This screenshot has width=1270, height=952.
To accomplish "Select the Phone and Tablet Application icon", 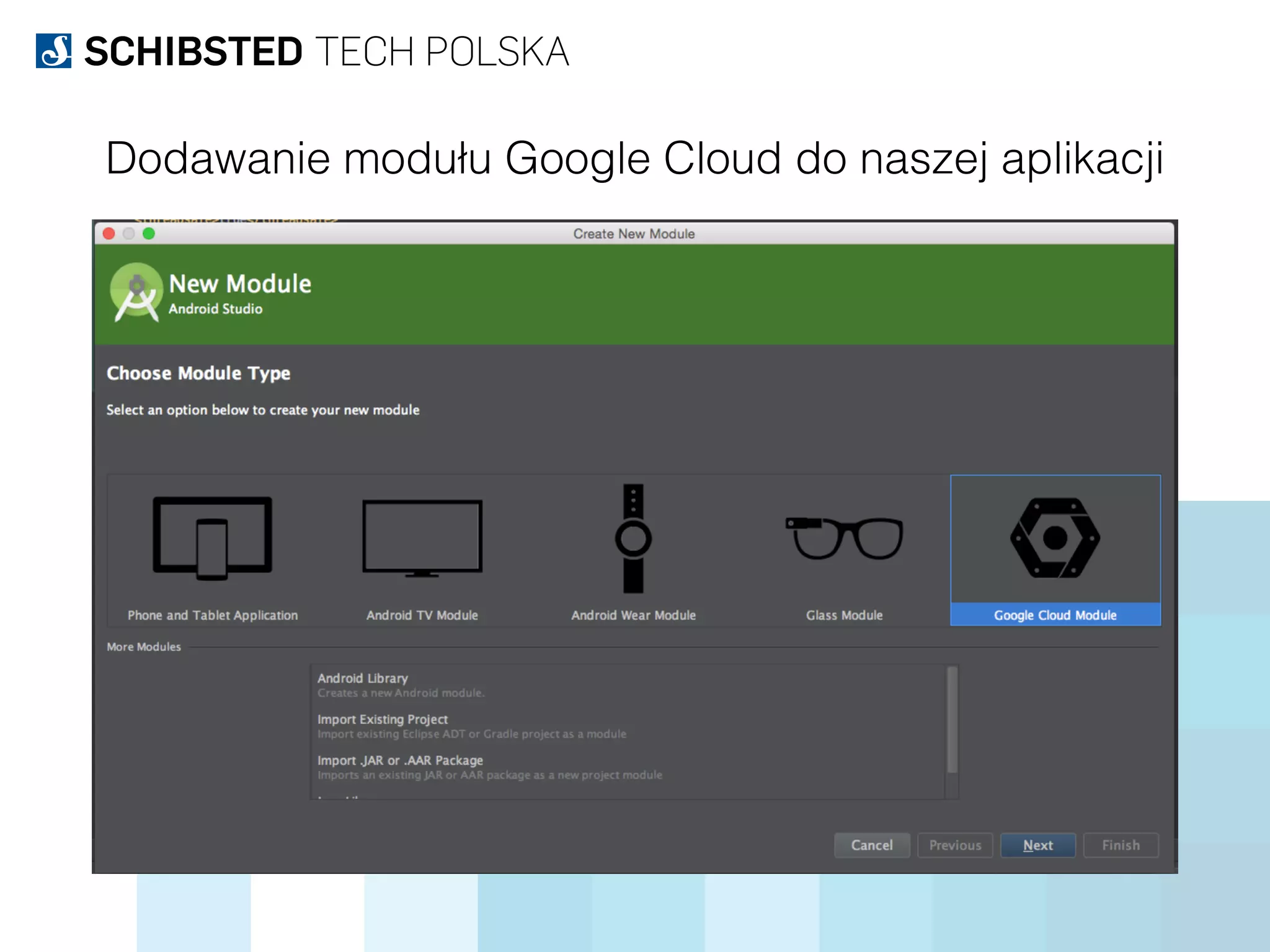I will [x=212, y=538].
